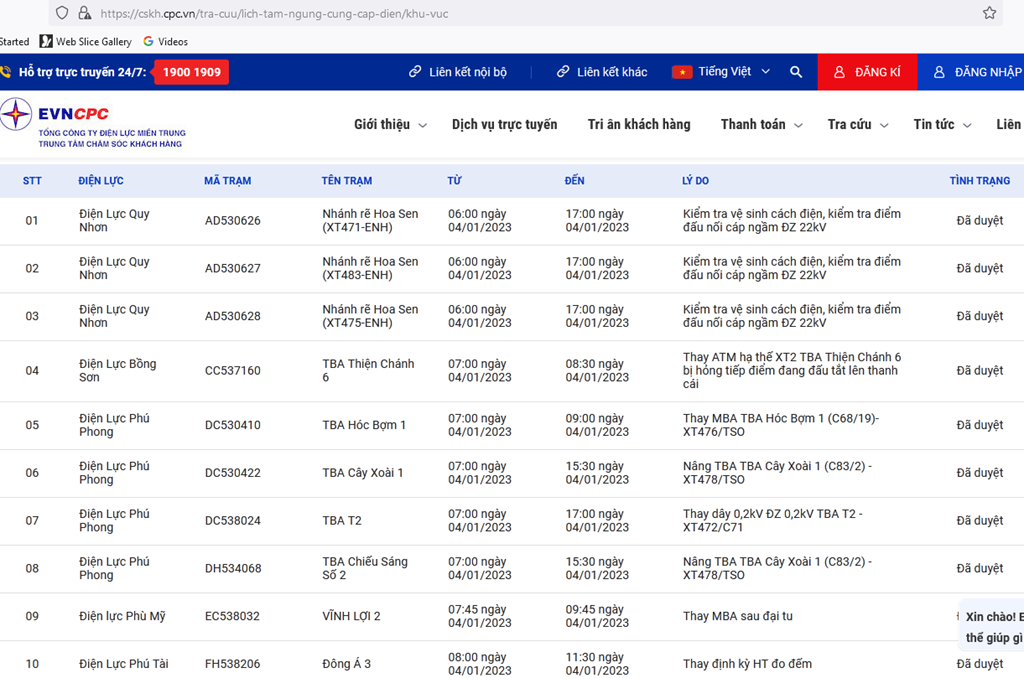Bookmark this page with star icon
This screenshot has width=1024, height=678.
pos(989,13)
